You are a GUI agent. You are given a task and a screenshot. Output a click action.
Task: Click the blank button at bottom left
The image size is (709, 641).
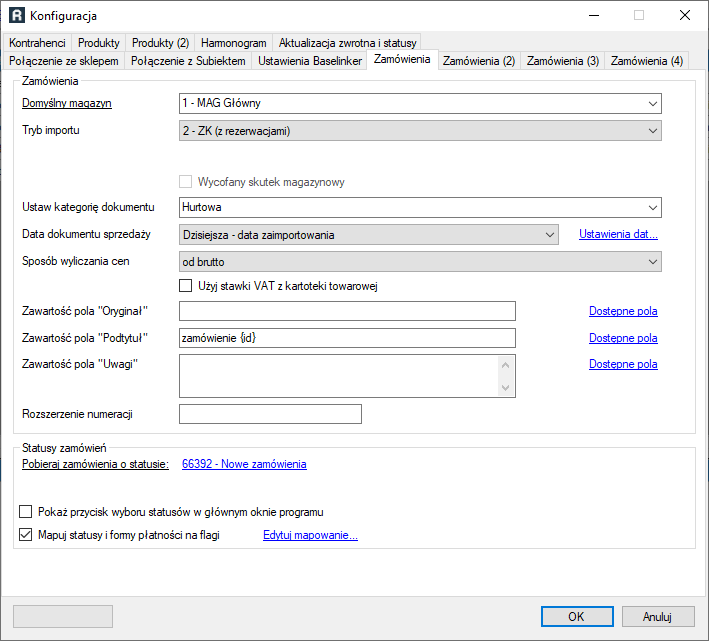[x=63, y=617]
